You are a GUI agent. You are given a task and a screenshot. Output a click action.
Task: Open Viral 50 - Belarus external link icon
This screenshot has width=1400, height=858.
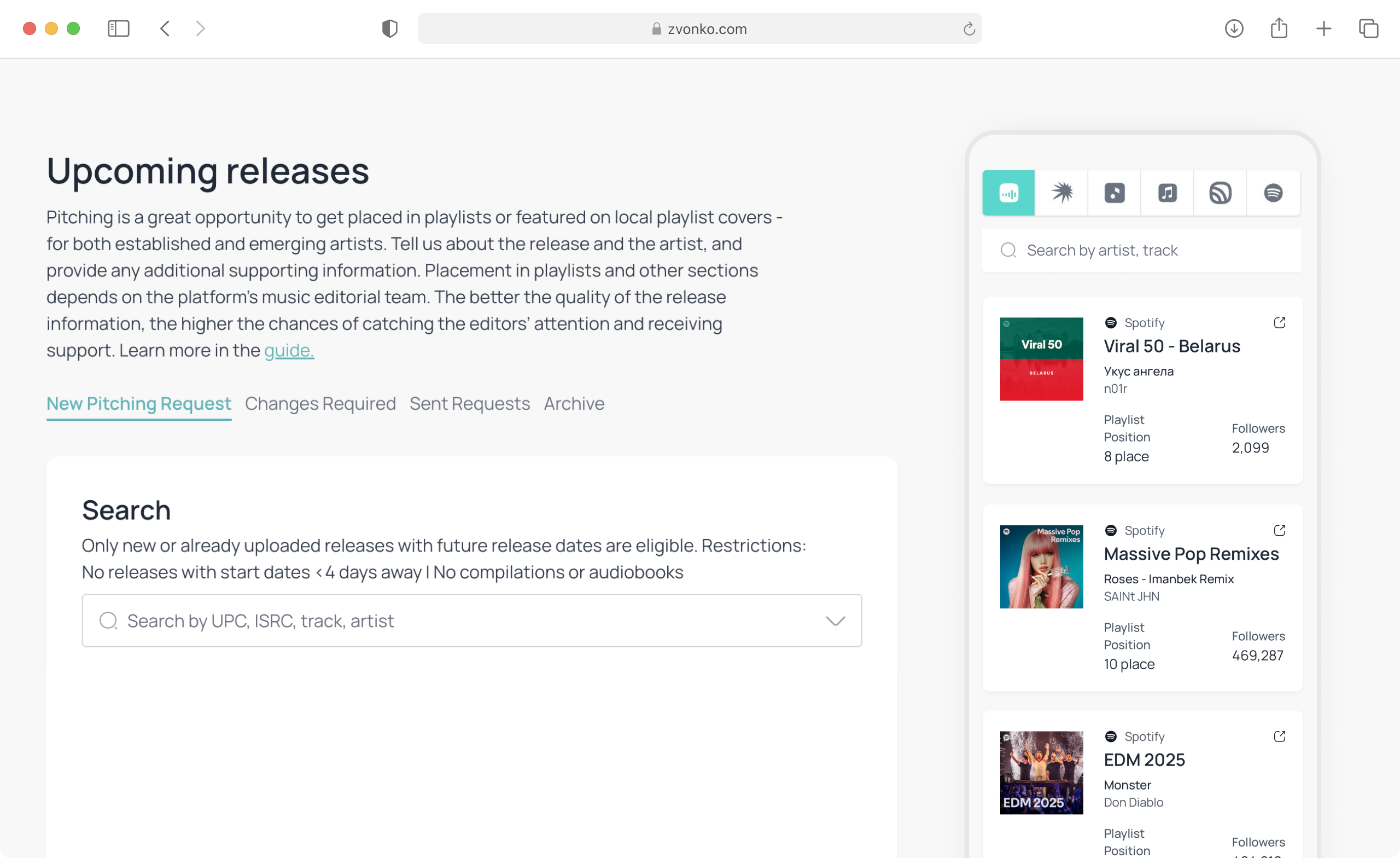1279,323
